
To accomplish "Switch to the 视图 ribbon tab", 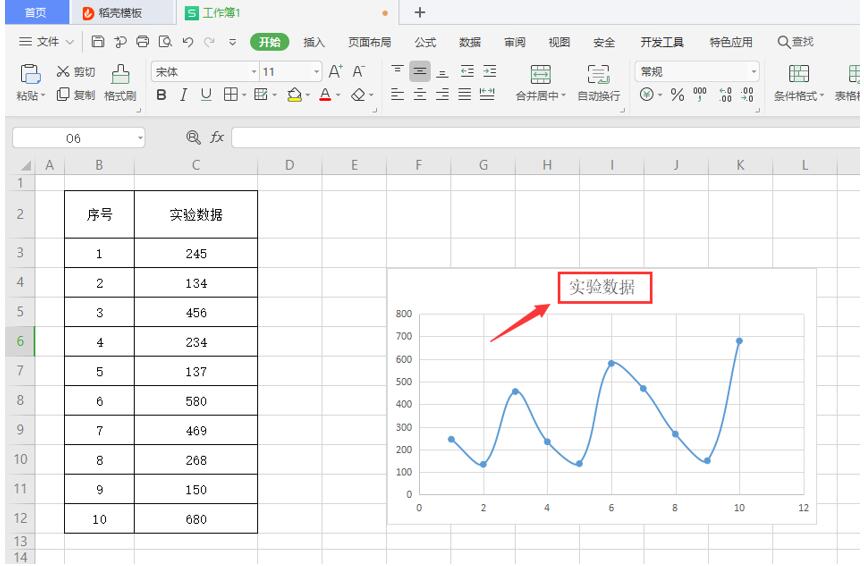I will 559,42.
